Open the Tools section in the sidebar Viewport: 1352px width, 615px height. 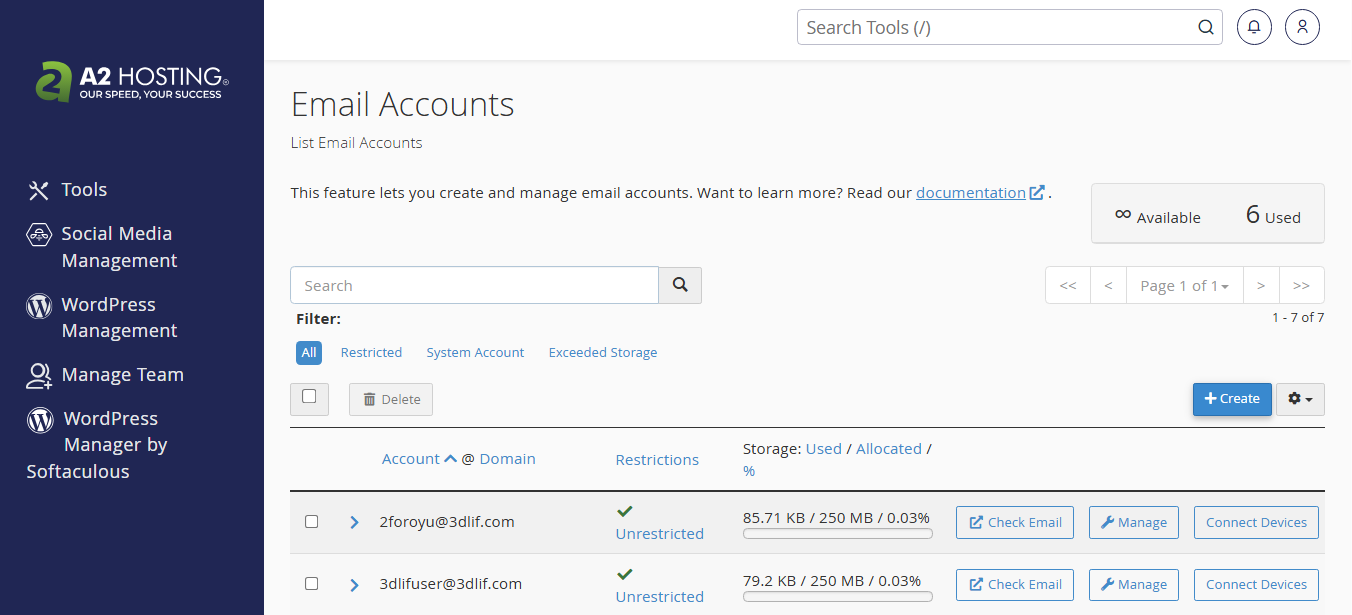coord(84,189)
